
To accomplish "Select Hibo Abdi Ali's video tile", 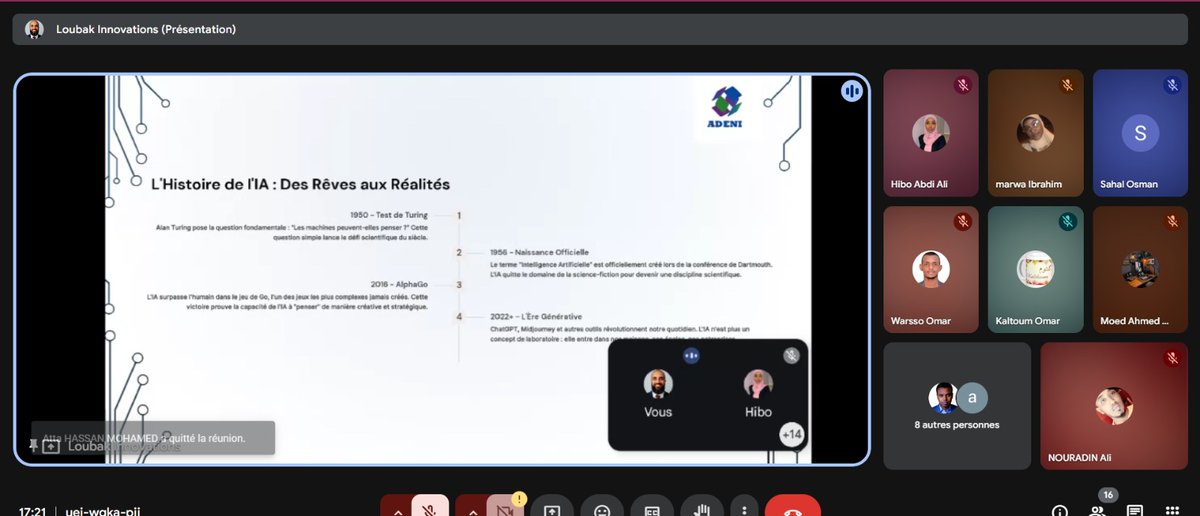I will point(931,133).
